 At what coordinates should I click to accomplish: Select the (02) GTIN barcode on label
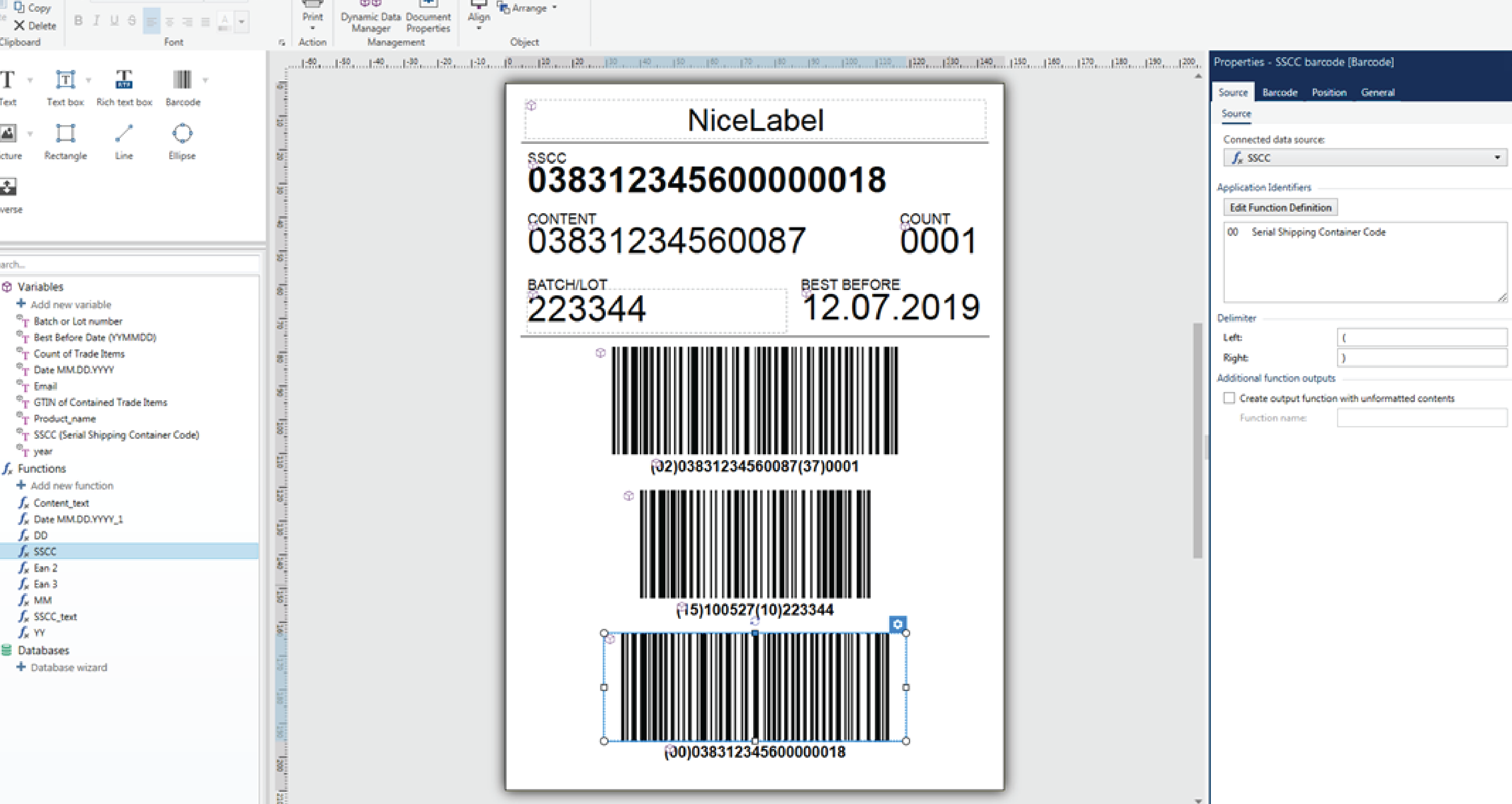754,401
